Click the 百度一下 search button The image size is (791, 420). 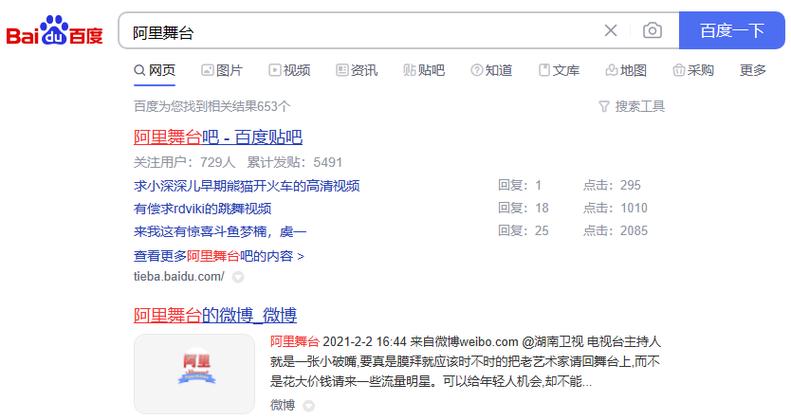click(x=731, y=31)
